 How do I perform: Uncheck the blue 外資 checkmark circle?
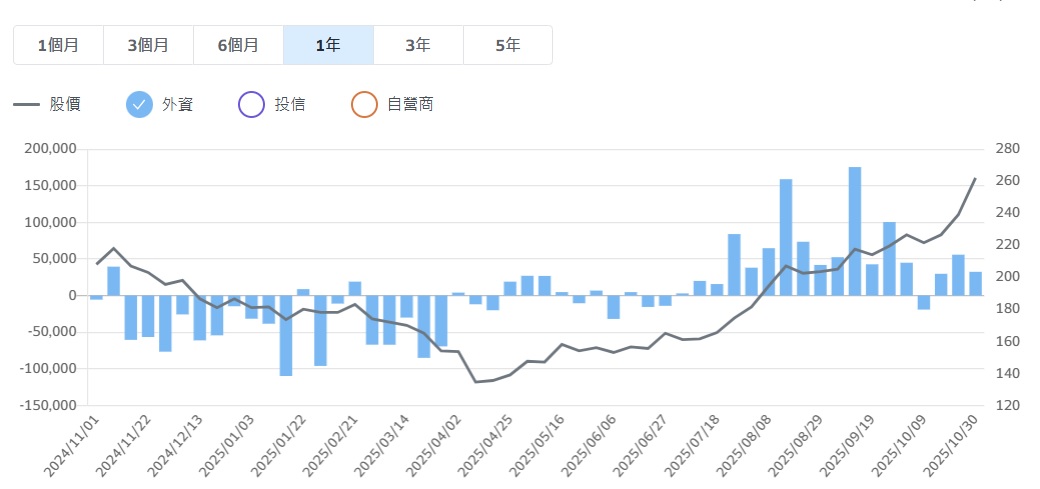click(x=140, y=104)
